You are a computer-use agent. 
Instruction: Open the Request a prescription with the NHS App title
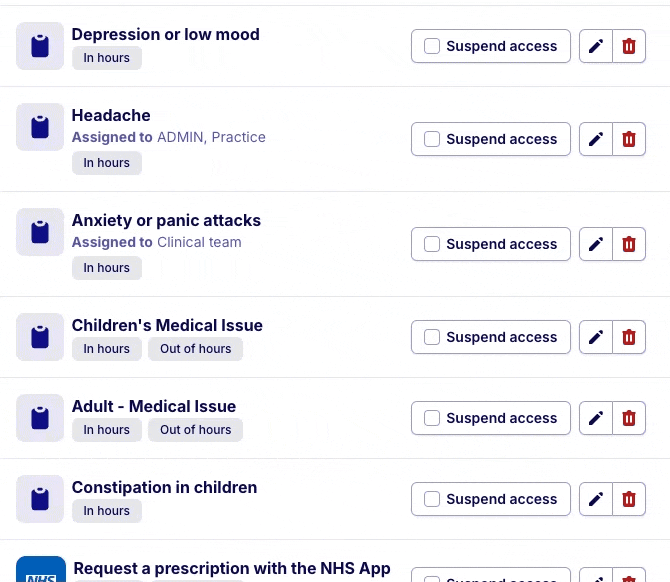pyautogui.click(x=232, y=569)
